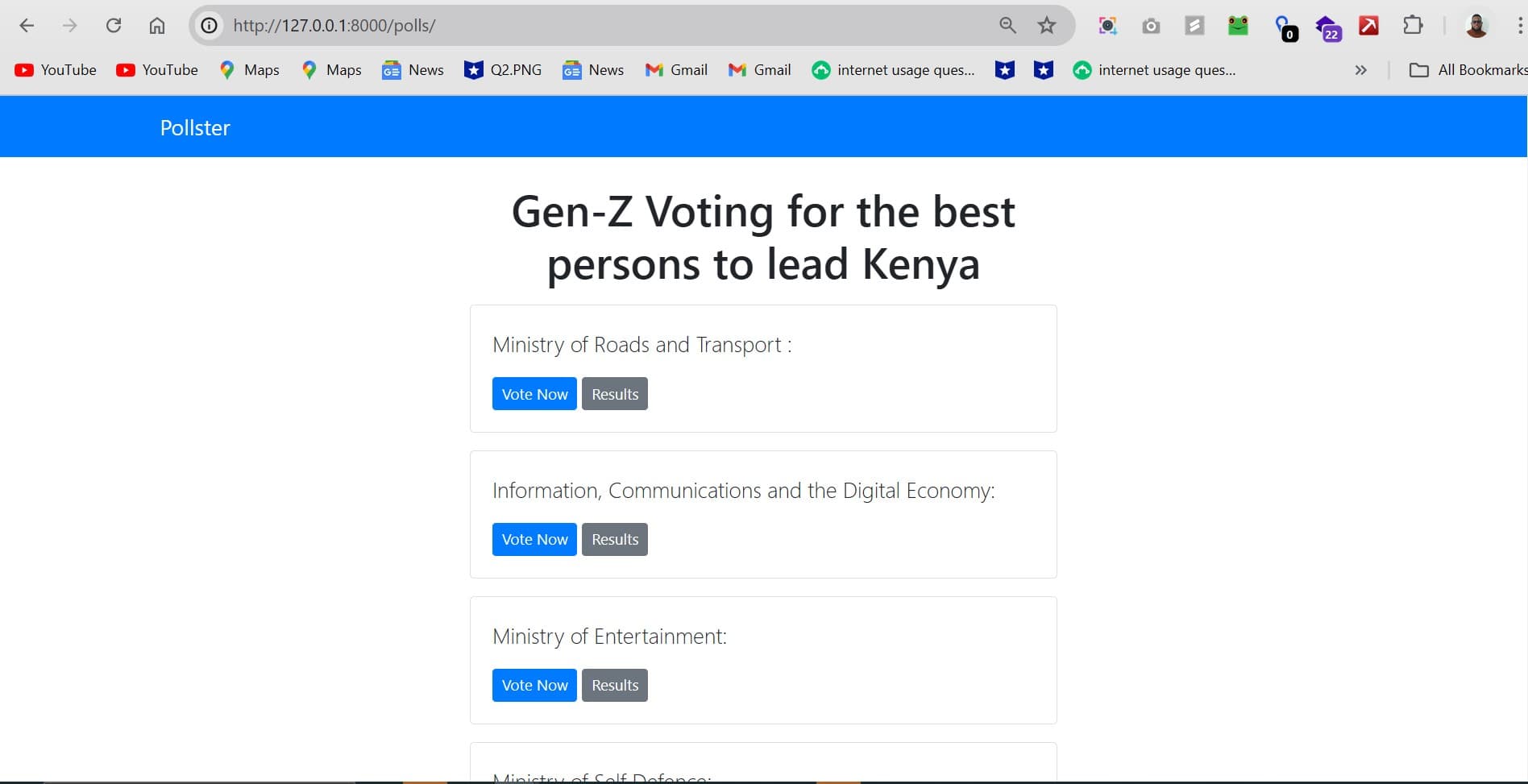Viewport: 1528px width, 784px height.
Task: Vote Now for Ministry of Roads and Transport
Action: click(534, 393)
